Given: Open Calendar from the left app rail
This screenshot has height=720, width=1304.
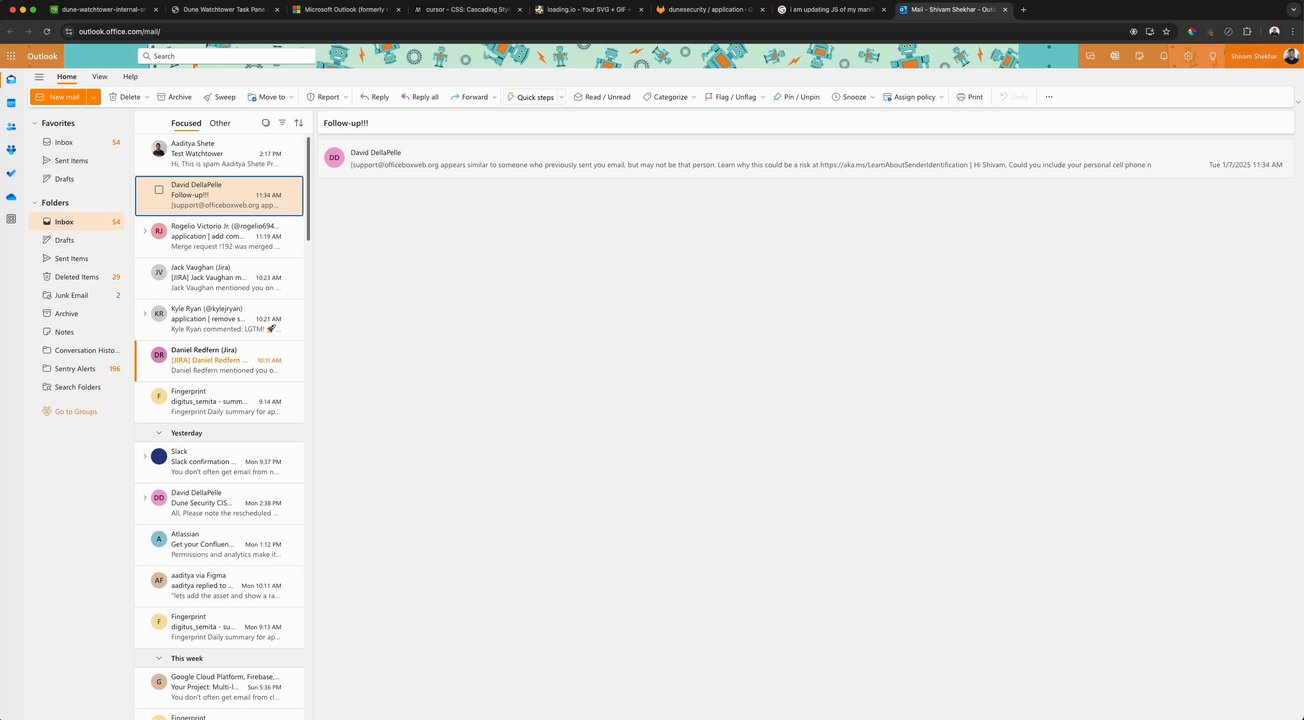Looking at the screenshot, I should point(11,103).
